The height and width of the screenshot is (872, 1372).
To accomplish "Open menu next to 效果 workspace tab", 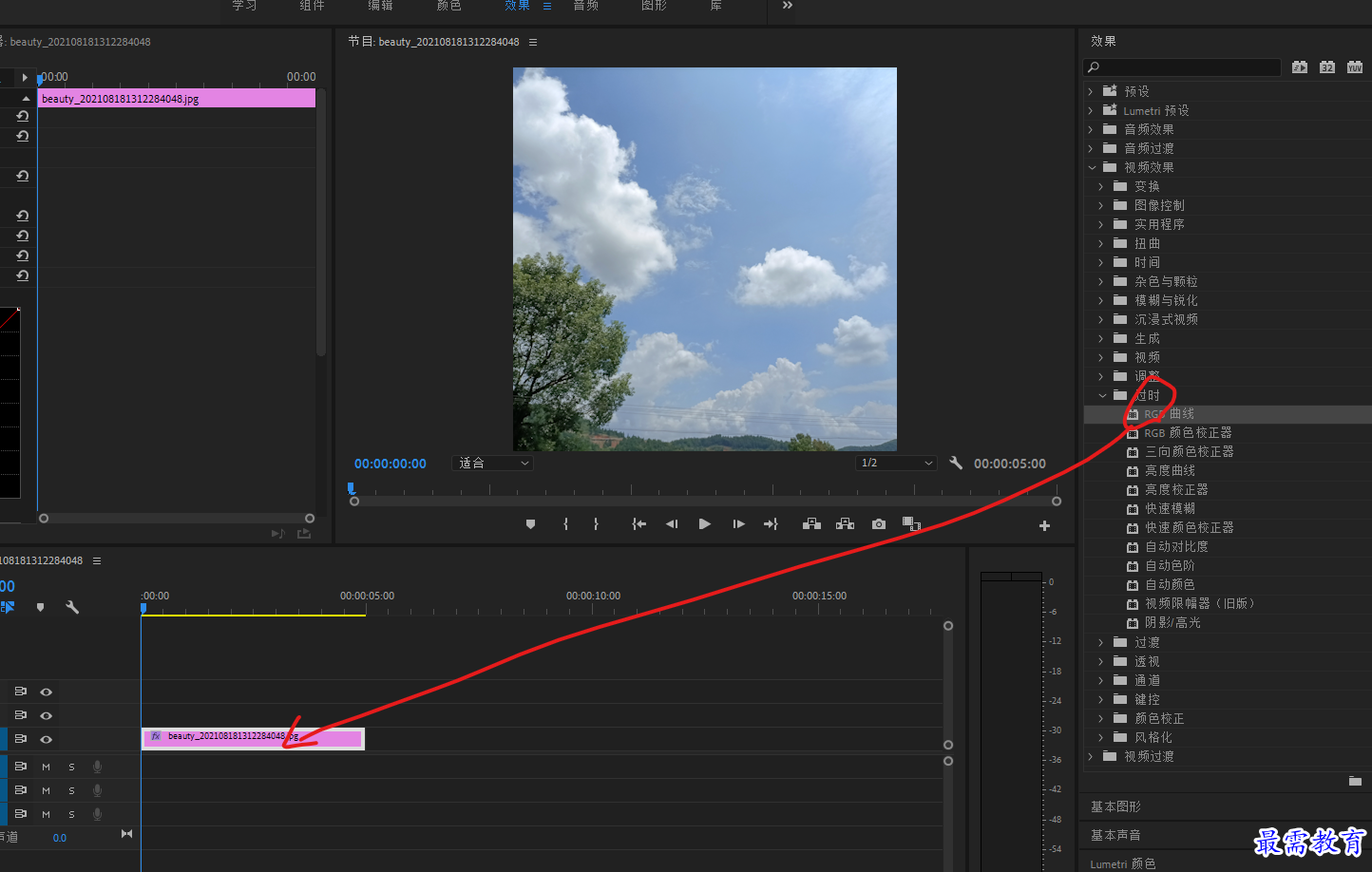I will pyautogui.click(x=547, y=6).
